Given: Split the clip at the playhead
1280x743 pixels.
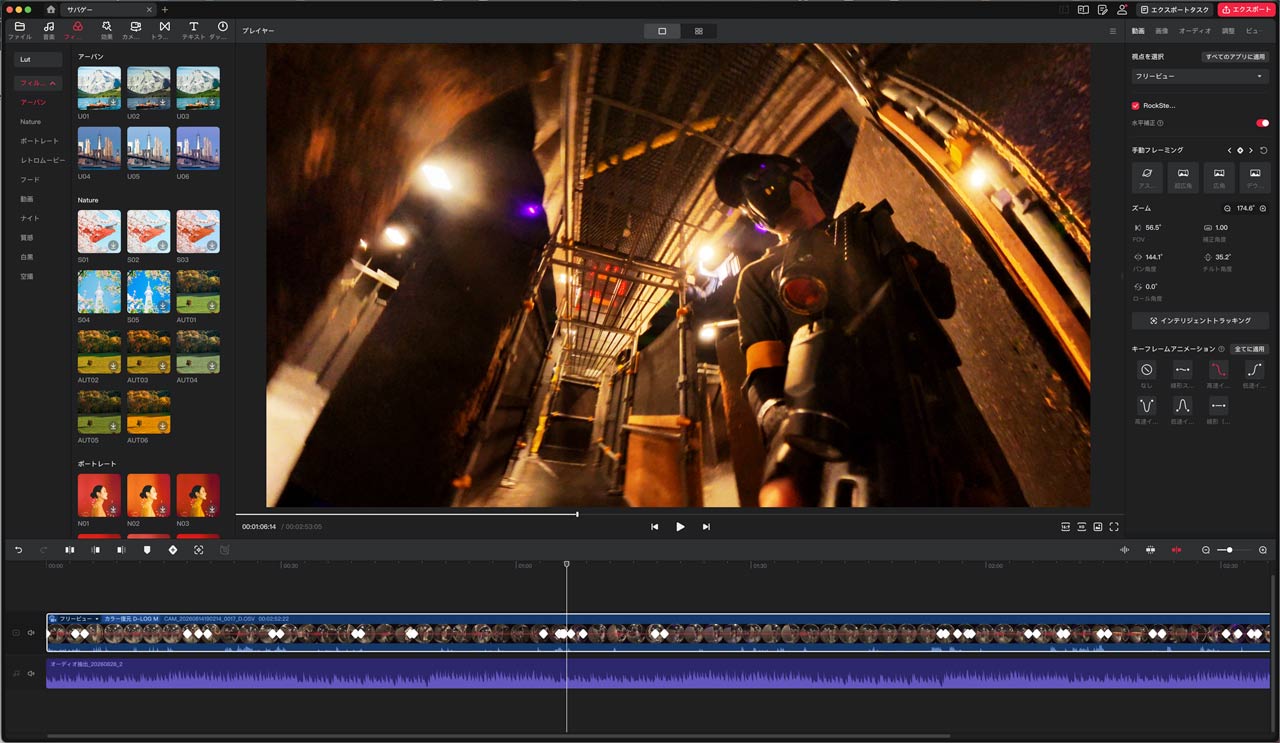Looking at the screenshot, I should click(70, 550).
